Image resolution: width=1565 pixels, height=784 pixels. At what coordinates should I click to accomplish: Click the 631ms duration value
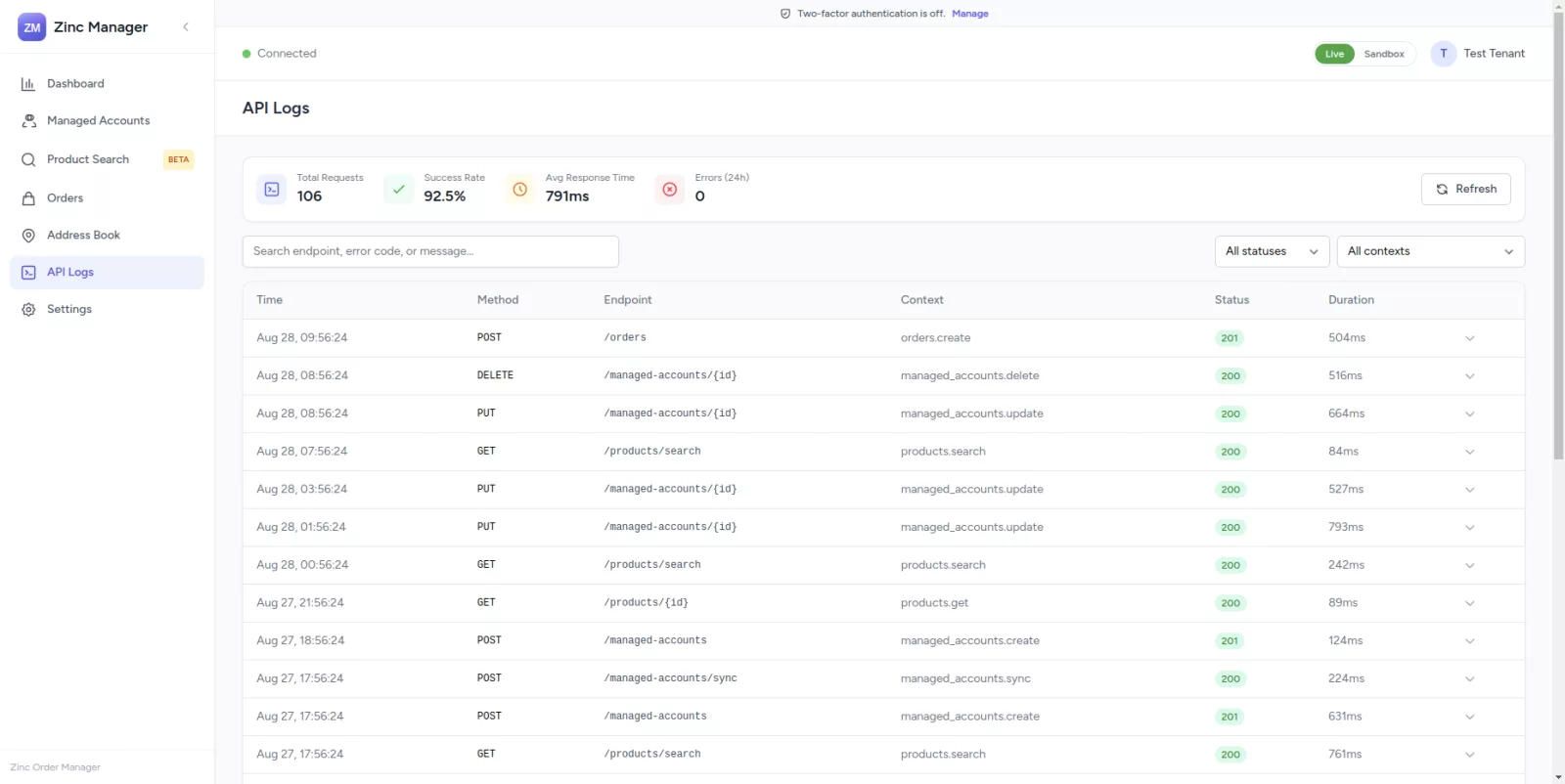click(x=1345, y=717)
